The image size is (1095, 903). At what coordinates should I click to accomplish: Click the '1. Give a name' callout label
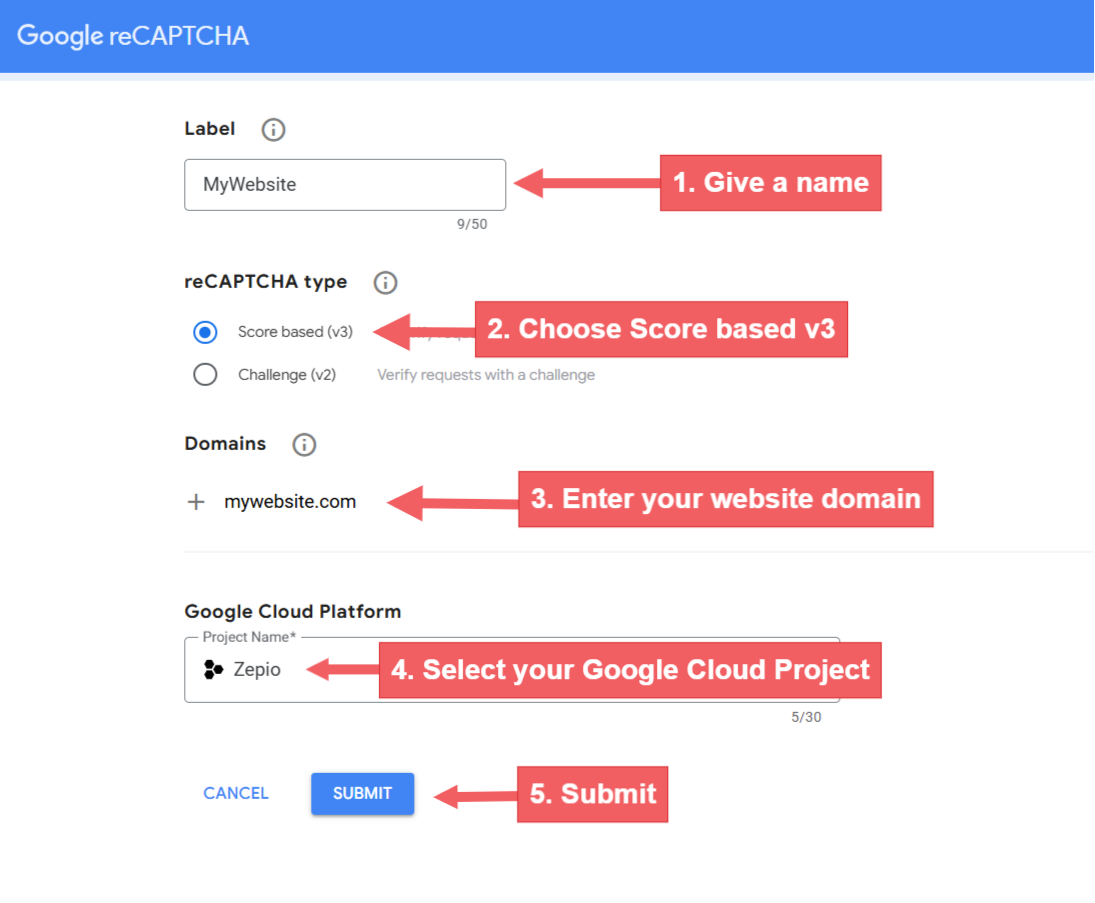(770, 182)
